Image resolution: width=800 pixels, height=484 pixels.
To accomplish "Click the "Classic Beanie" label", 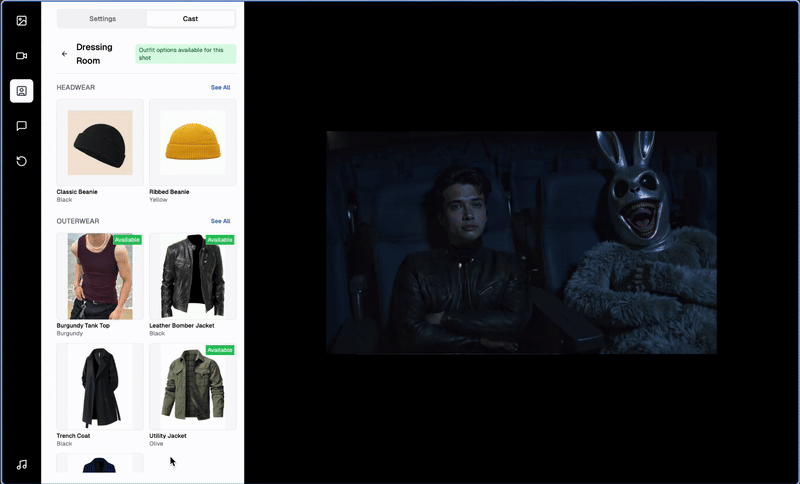I will (x=77, y=192).
